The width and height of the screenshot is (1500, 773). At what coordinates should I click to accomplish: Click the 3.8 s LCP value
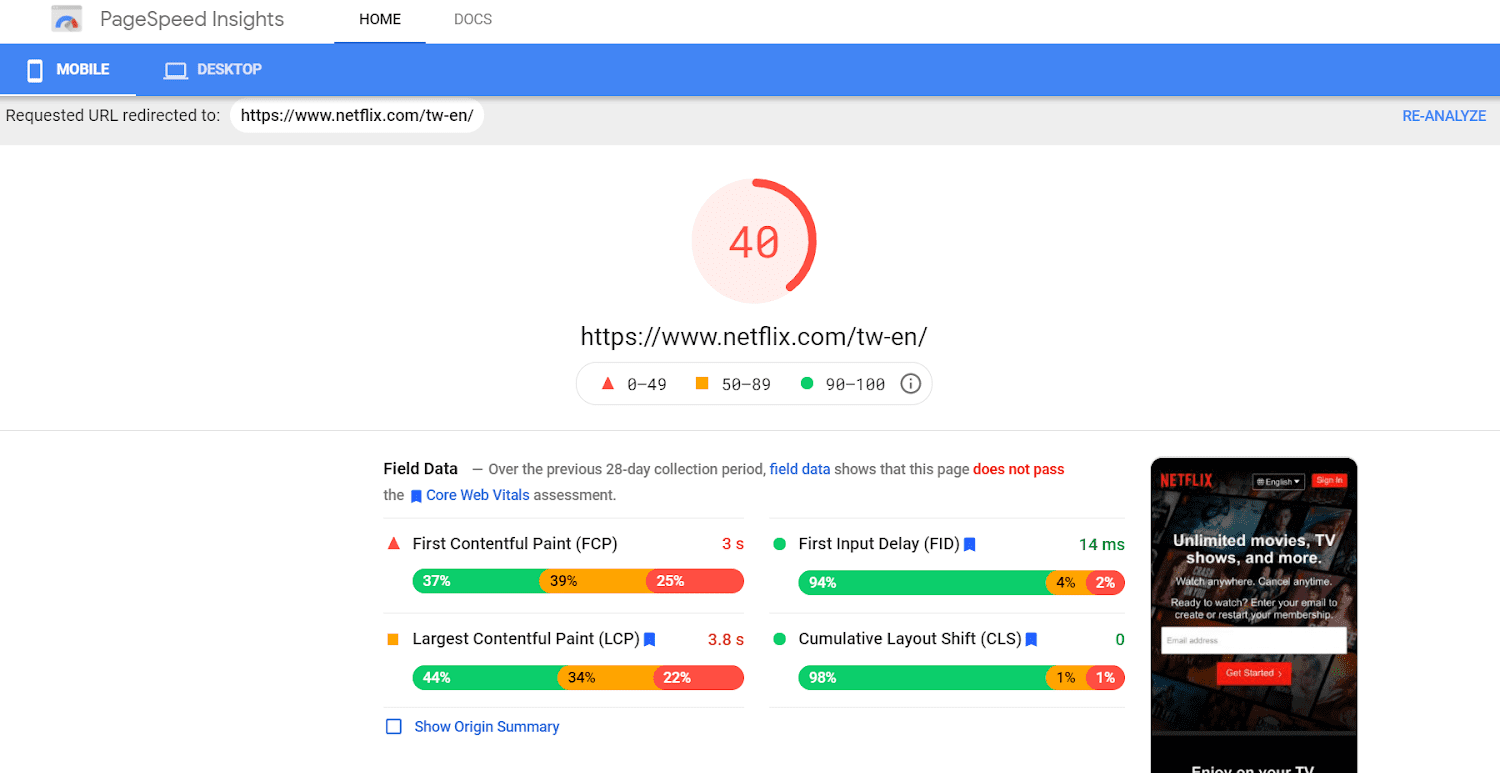pyautogui.click(x=726, y=639)
